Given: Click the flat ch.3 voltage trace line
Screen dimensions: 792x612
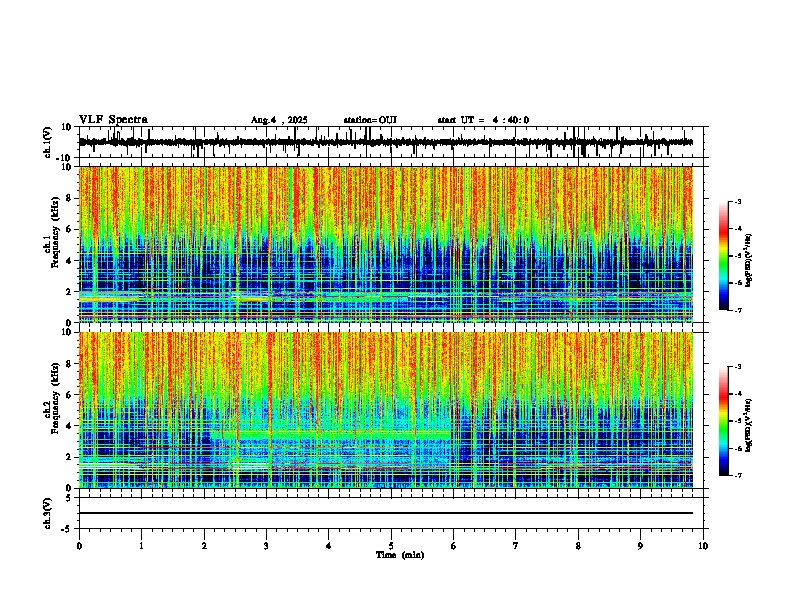Looking at the screenshot, I should tap(385, 513).
